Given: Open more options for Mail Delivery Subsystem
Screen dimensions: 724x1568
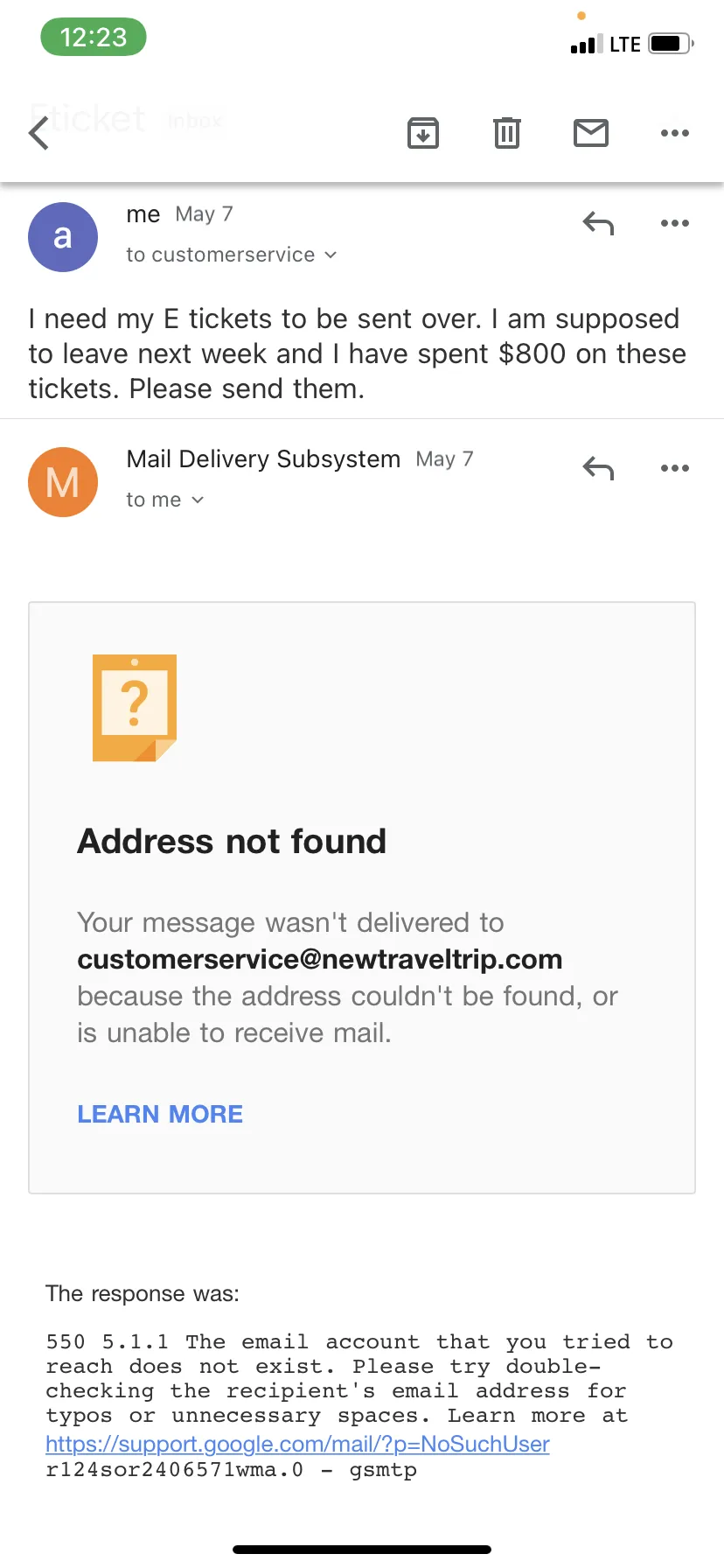Looking at the screenshot, I should point(675,468).
